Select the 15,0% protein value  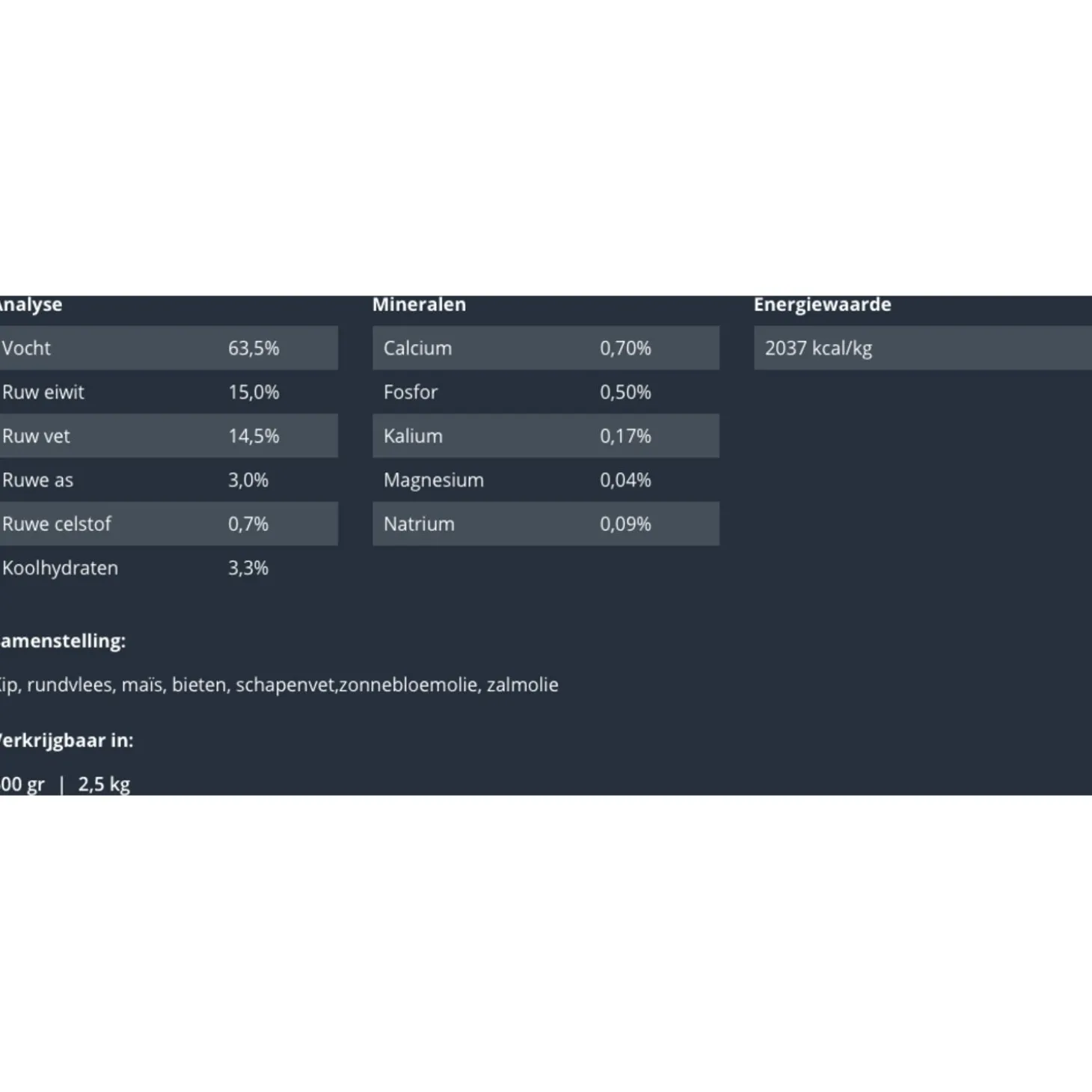[x=254, y=392]
